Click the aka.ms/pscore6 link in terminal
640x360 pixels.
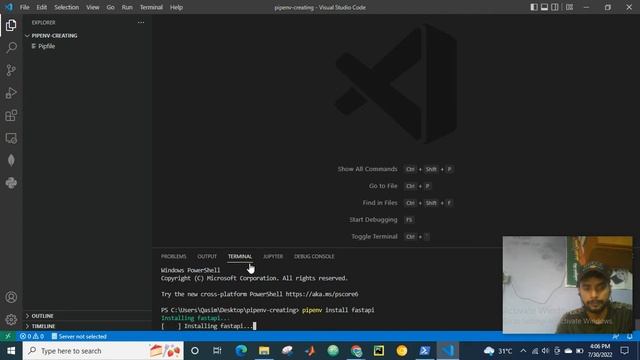[322, 294]
